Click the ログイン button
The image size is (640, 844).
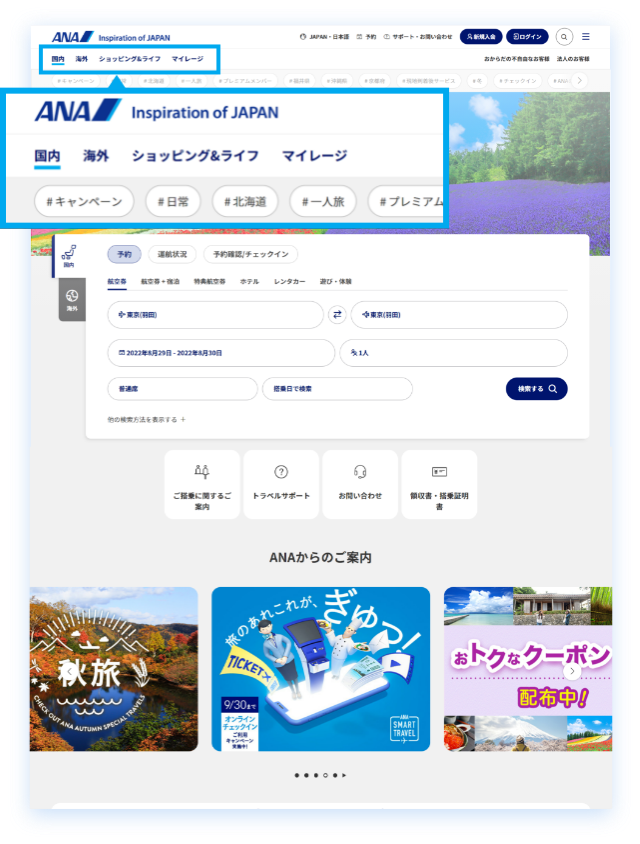tap(527, 37)
